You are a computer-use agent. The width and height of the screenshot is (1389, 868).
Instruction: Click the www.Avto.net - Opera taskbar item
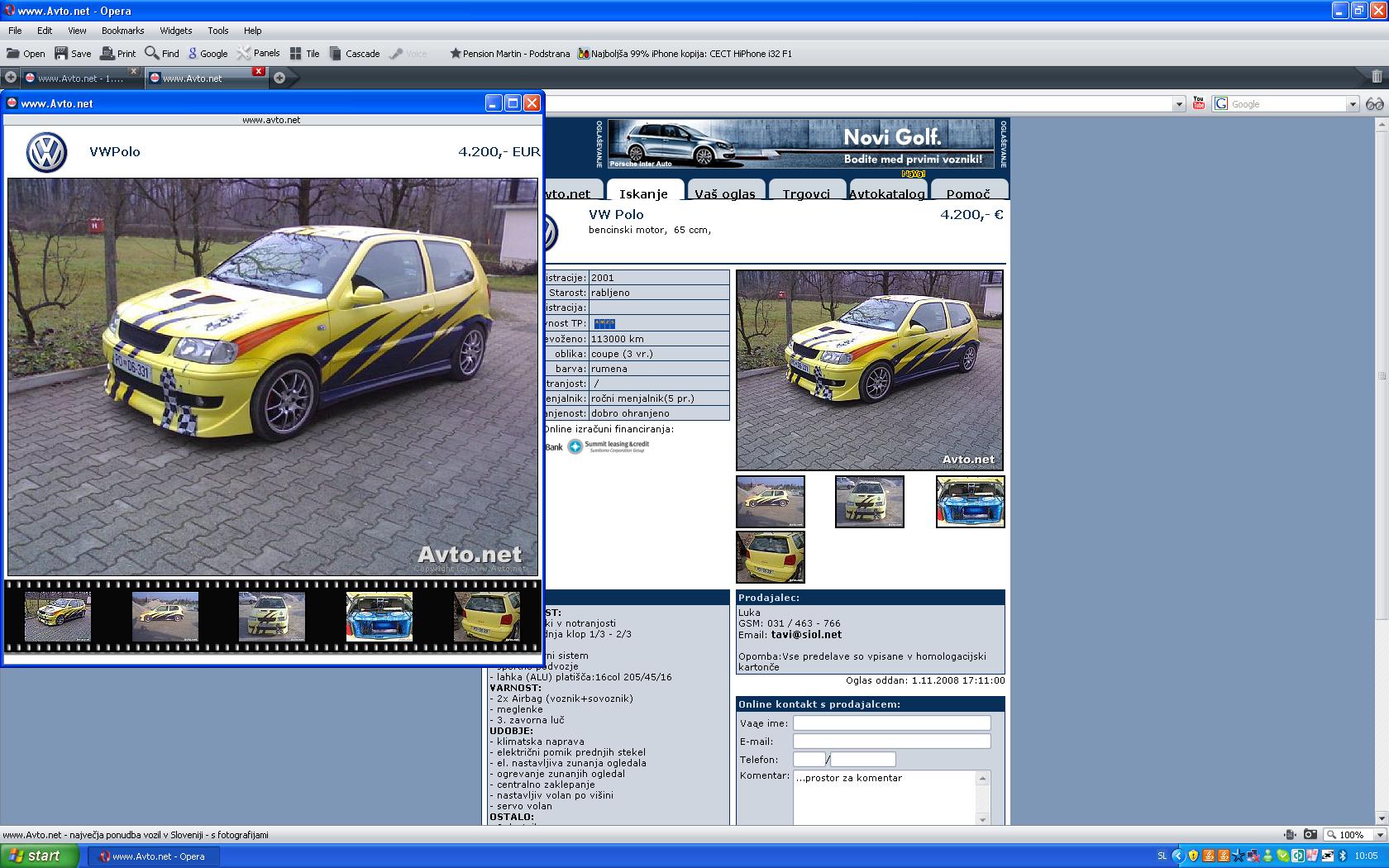tap(155, 856)
